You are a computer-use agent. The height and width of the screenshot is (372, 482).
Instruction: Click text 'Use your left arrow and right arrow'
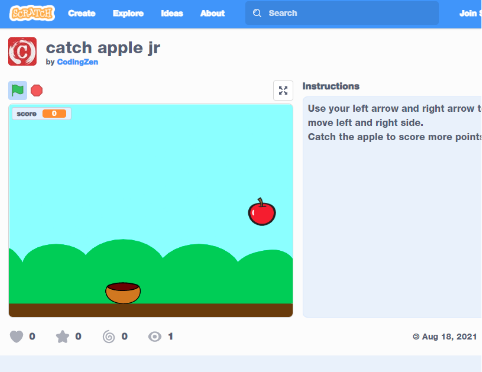[x=391, y=109]
